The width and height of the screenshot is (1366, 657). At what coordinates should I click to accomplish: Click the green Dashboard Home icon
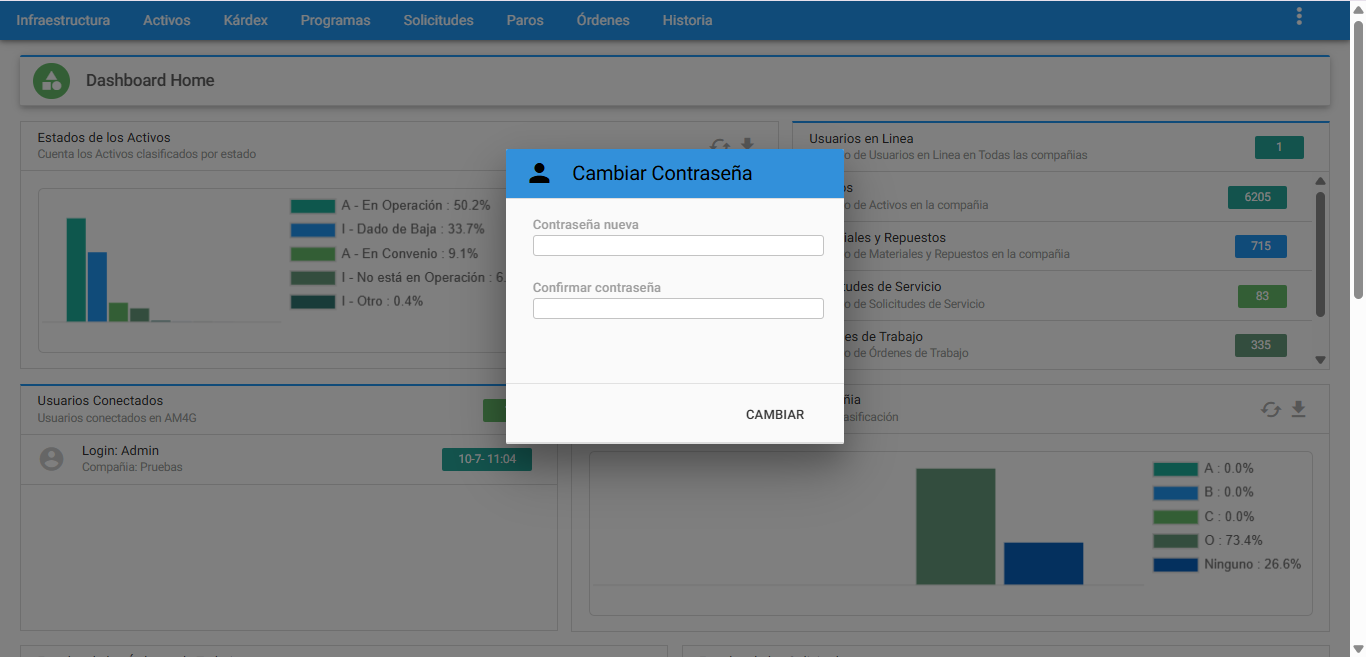51,81
